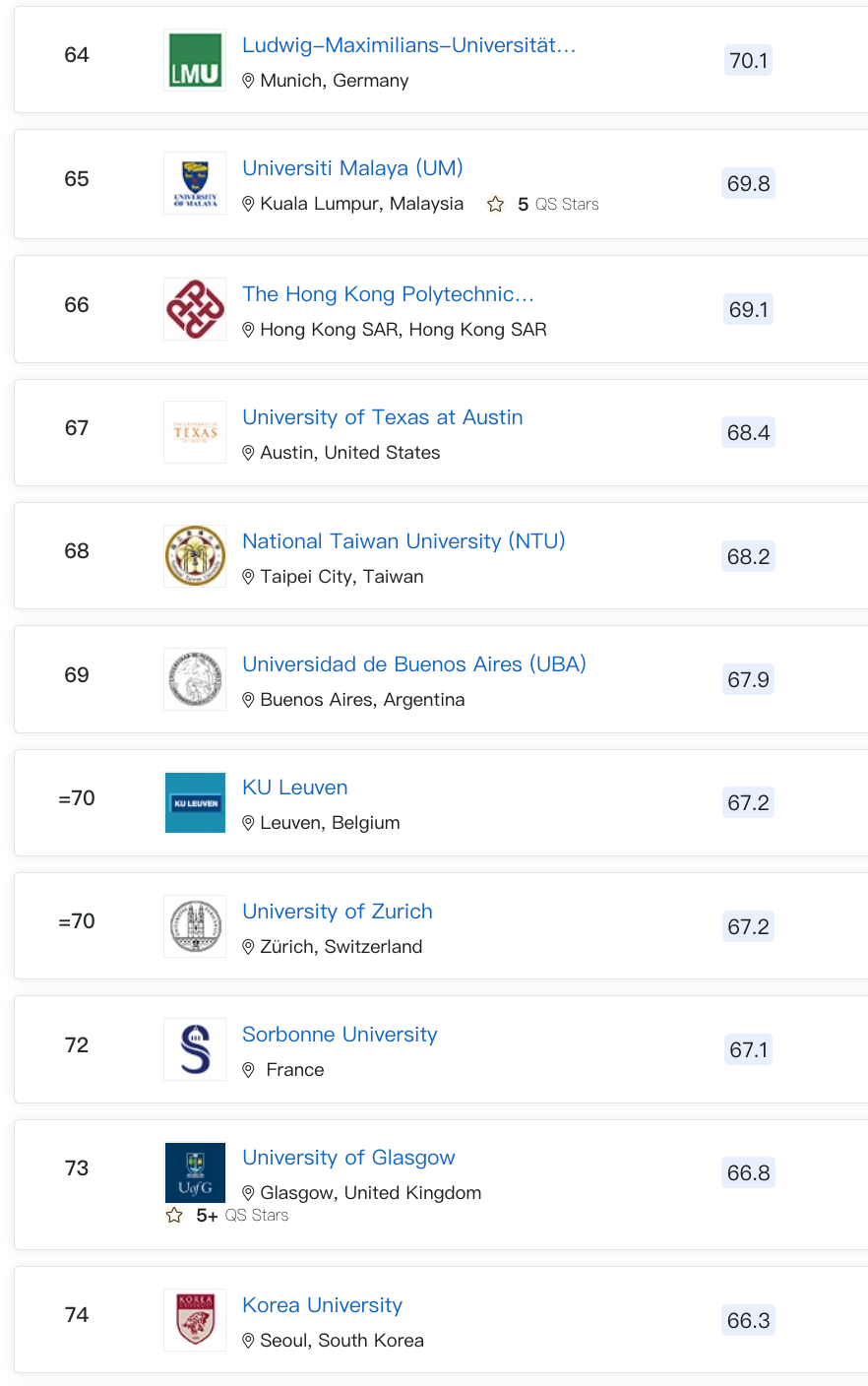Click the Hong Kong Polytechnic red knot logo
The image size is (868, 1386).
pyautogui.click(x=195, y=309)
